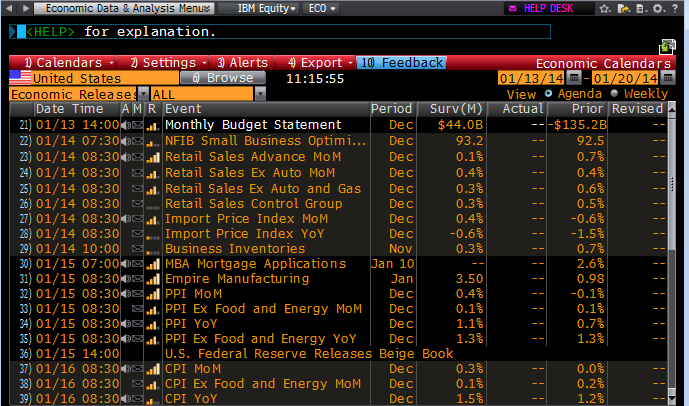Open the start date calendar picker
This screenshot has height=406, width=689.
[x=573, y=79]
